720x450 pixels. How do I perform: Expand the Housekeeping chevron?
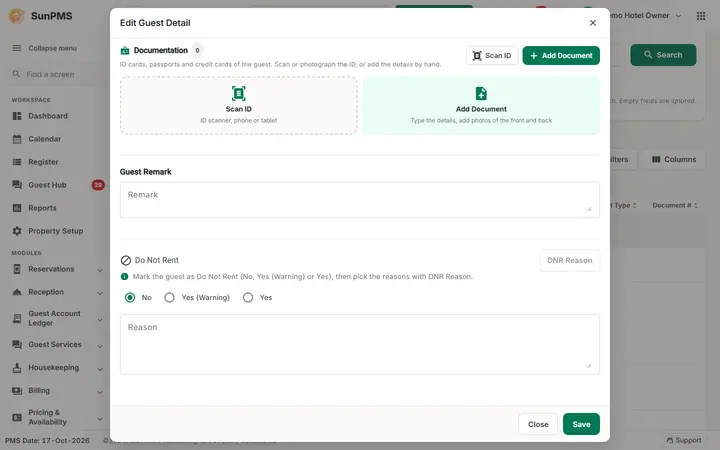(x=100, y=369)
